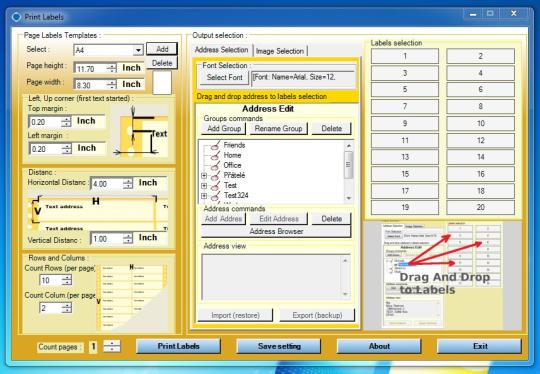Click Delete under Page Labels Templates
Viewport: 540px width, 374px height.
coord(162,63)
